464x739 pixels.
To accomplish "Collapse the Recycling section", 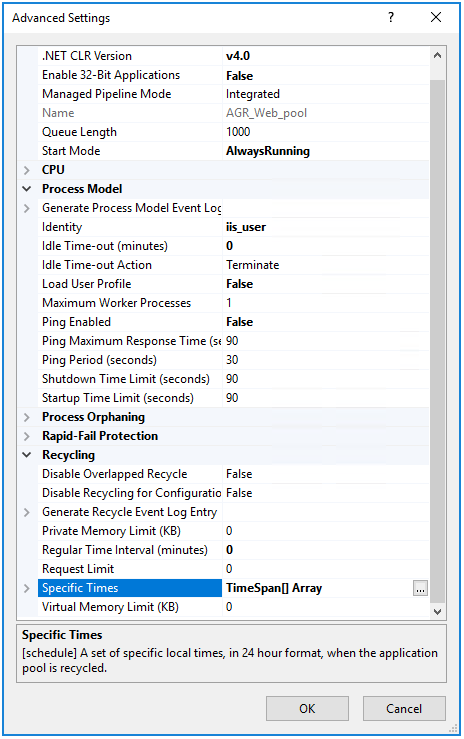I will click(27, 455).
